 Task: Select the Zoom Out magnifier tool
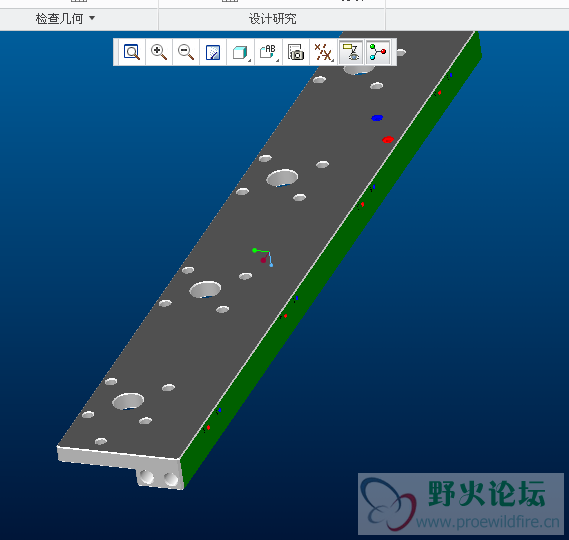point(186,52)
